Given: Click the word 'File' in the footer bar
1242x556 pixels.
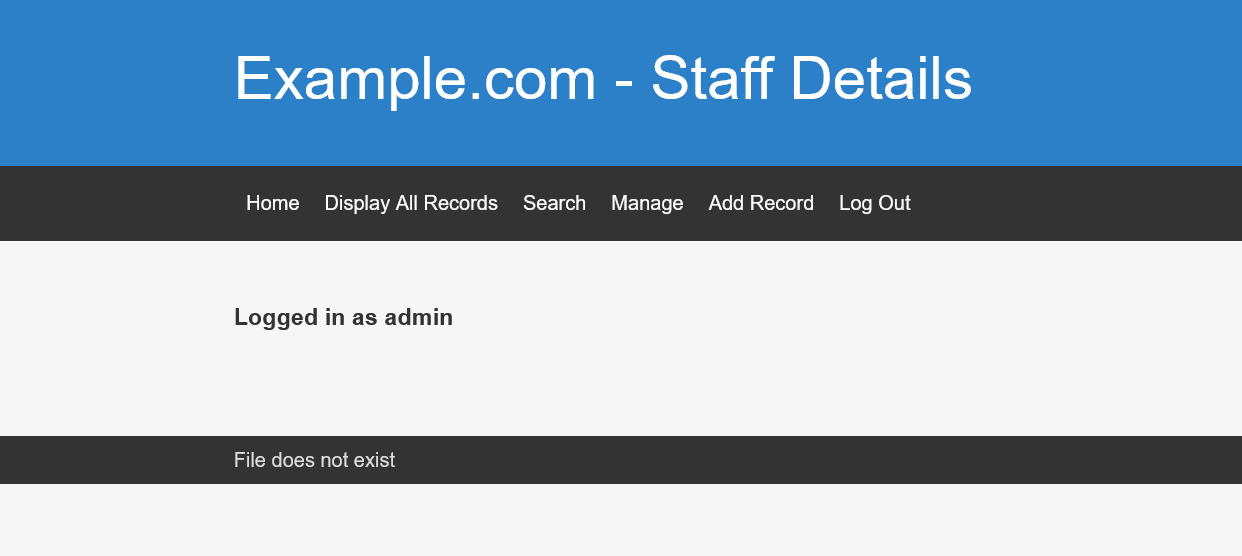Looking at the screenshot, I should pyautogui.click(x=249, y=460).
